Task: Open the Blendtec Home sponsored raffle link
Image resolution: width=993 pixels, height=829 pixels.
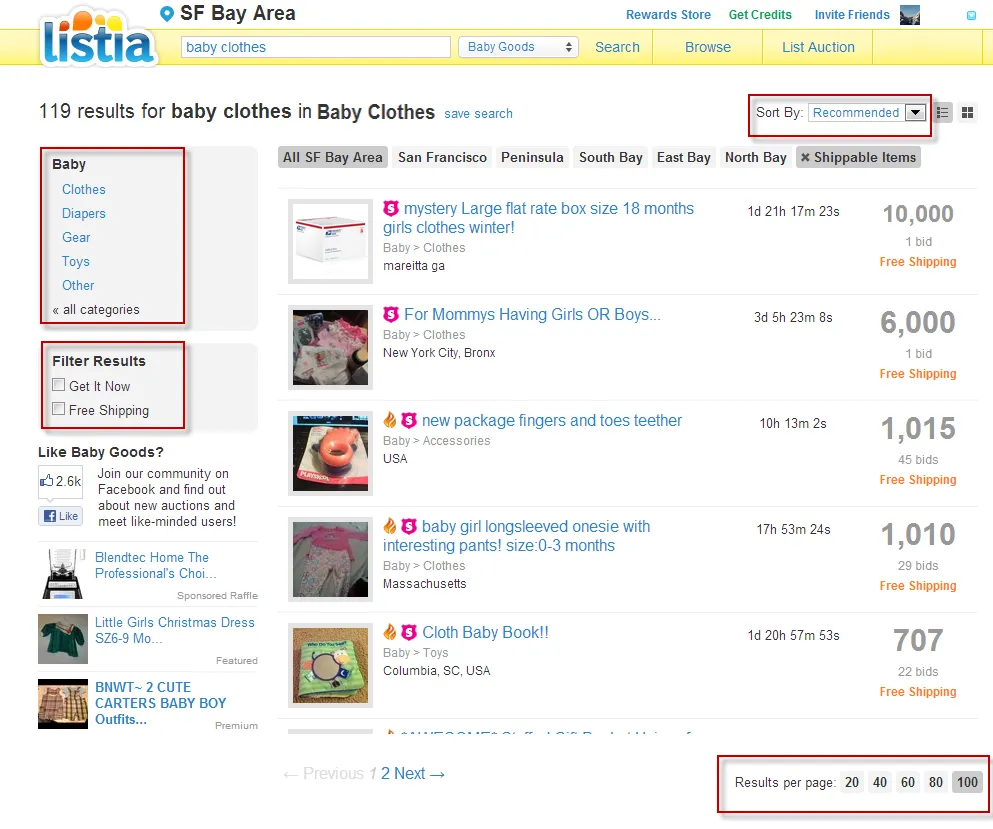Action: [156, 565]
